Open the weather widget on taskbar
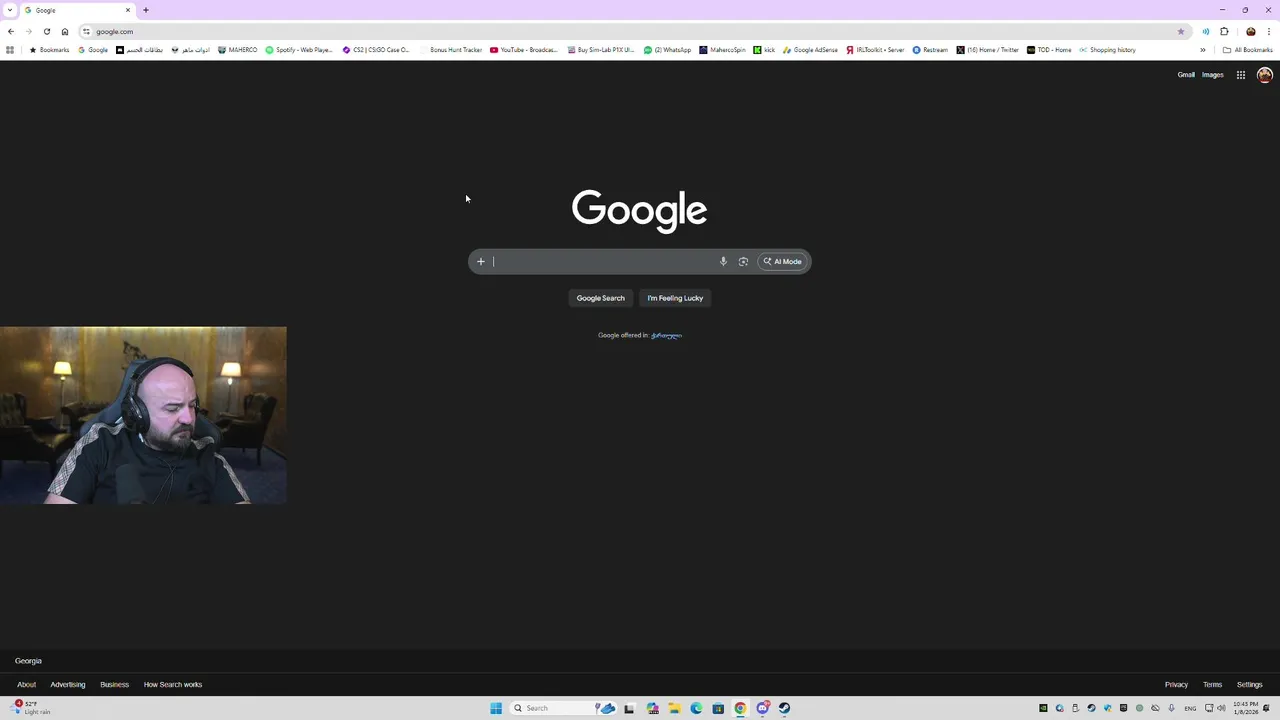The height and width of the screenshot is (720, 1280). (x=30, y=708)
